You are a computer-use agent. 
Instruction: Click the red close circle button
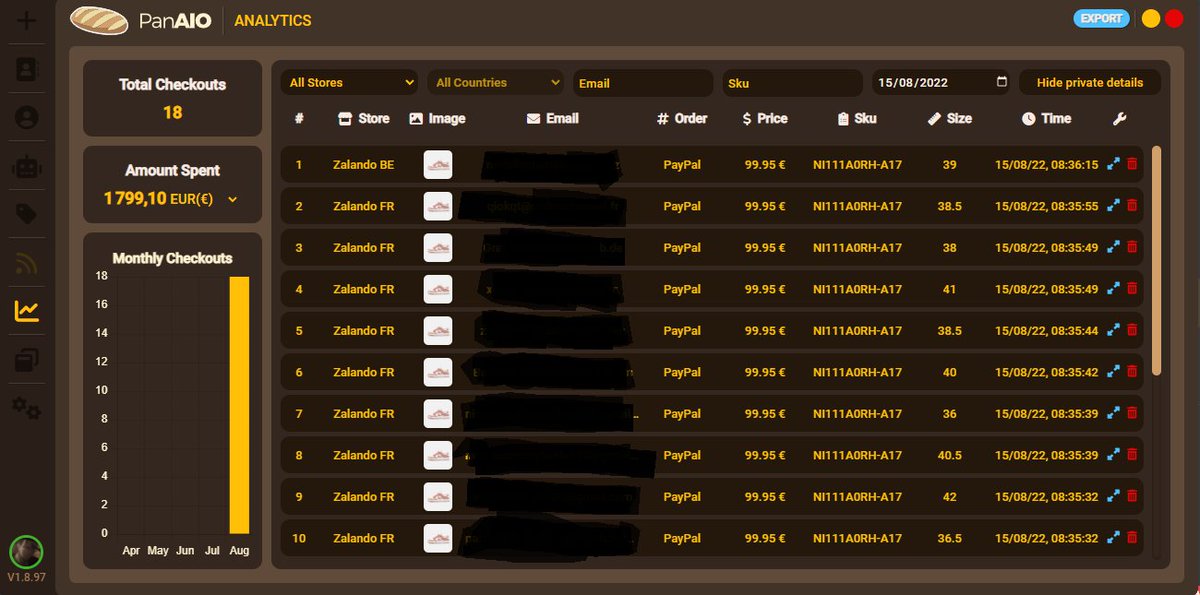pyautogui.click(x=1174, y=18)
